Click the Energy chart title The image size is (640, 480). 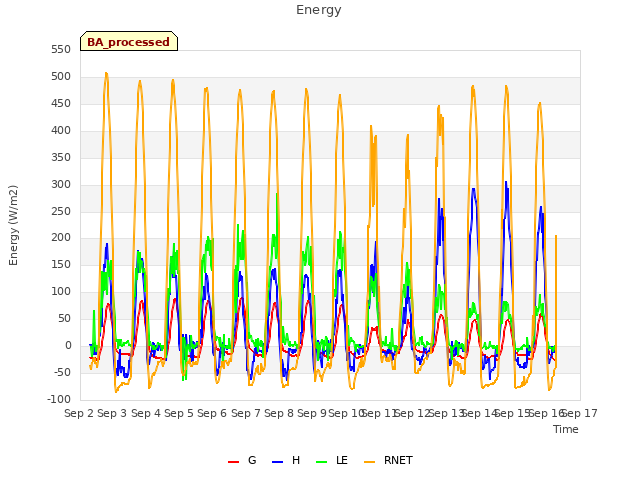click(x=318, y=10)
